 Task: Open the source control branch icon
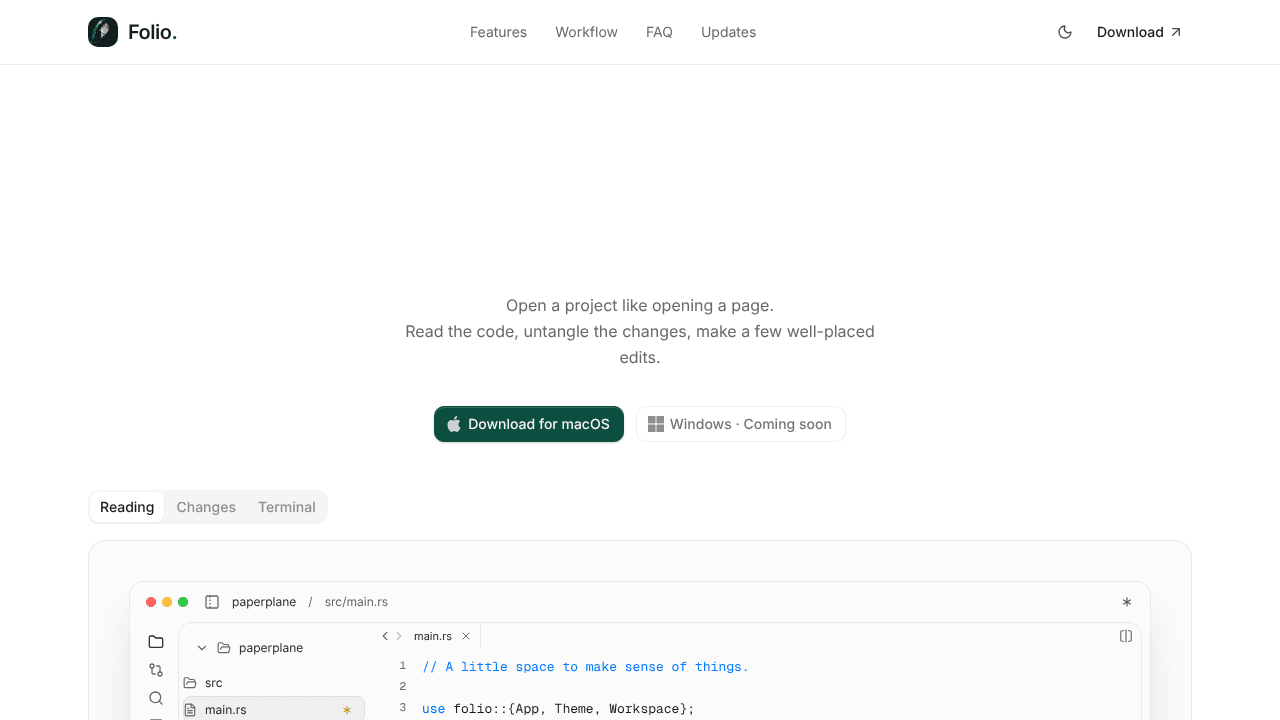156,670
